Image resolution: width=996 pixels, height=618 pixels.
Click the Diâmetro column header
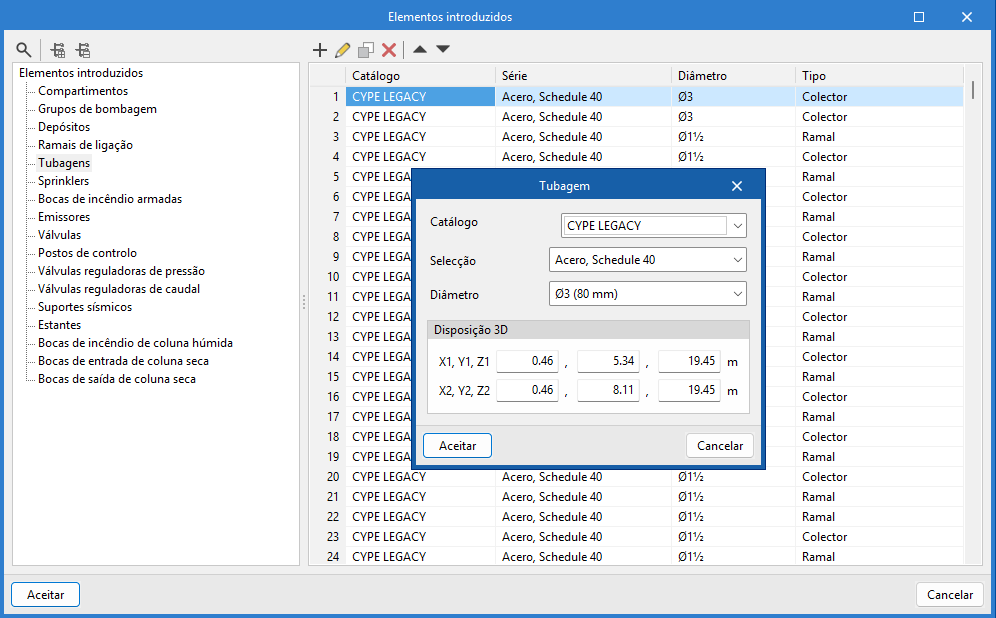tap(702, 76)
